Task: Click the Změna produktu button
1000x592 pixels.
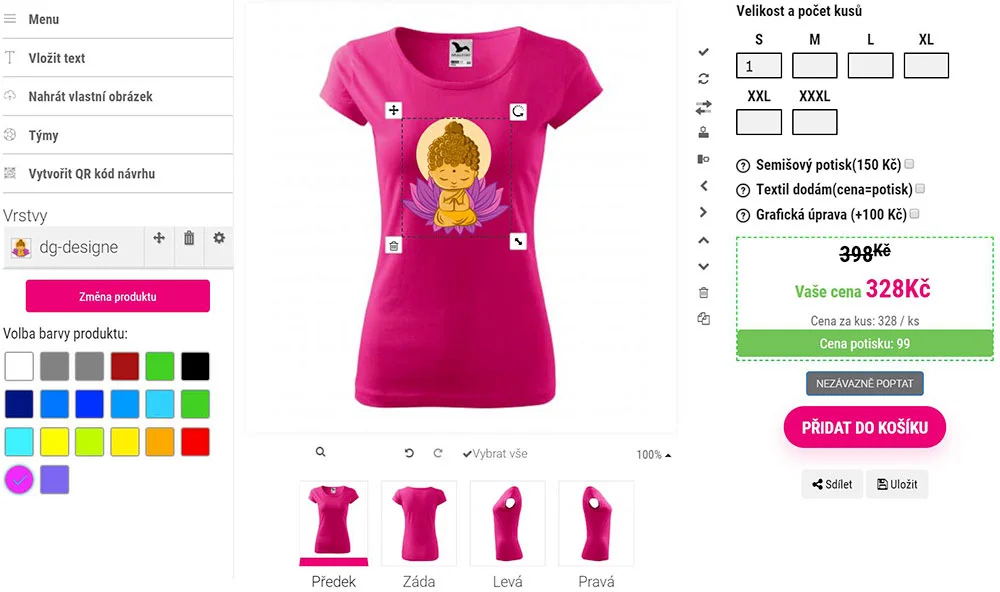Action: [118, 296]
